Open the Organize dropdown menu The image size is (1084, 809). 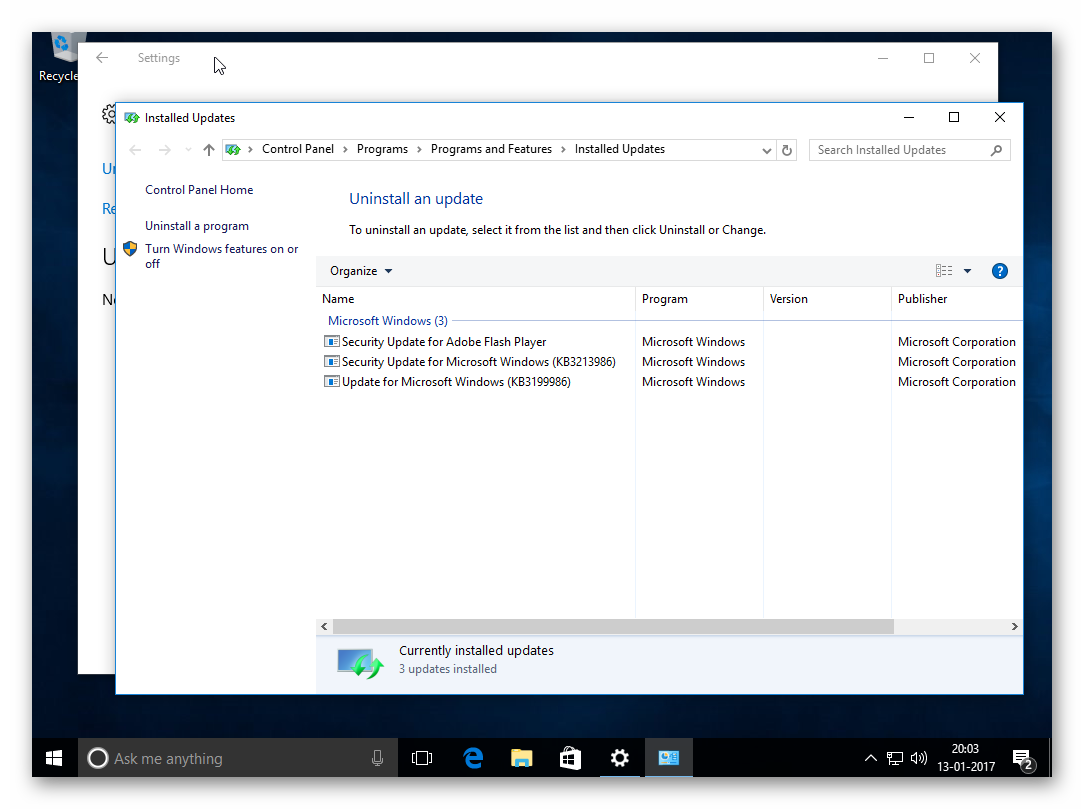[361, 271]
